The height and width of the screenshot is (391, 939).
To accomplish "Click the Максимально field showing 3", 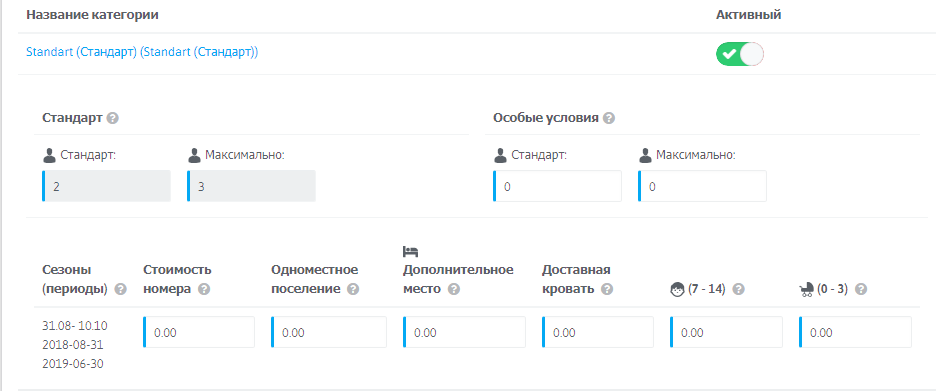I will (x=252, y=186).
